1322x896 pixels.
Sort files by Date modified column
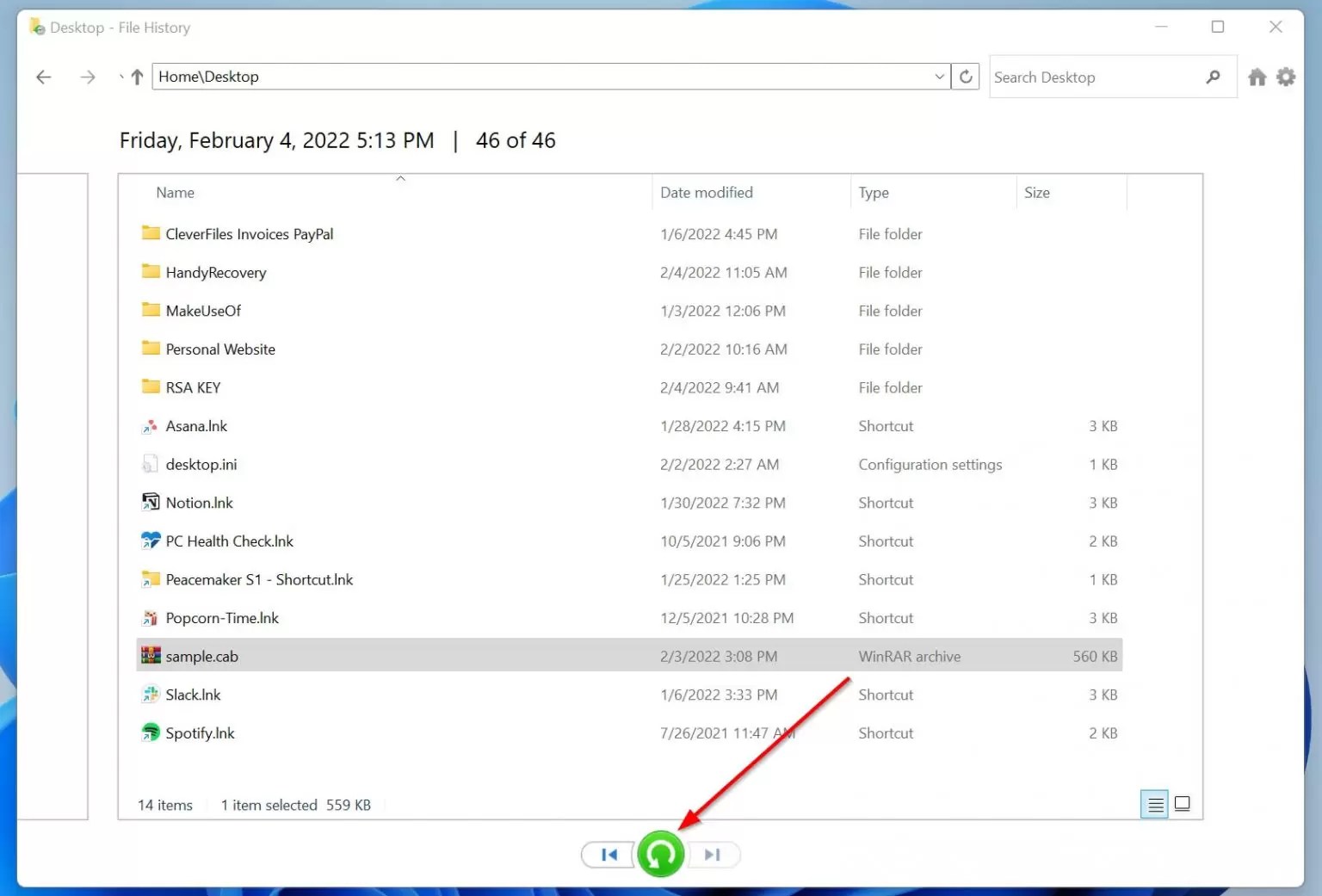point(706,192)
